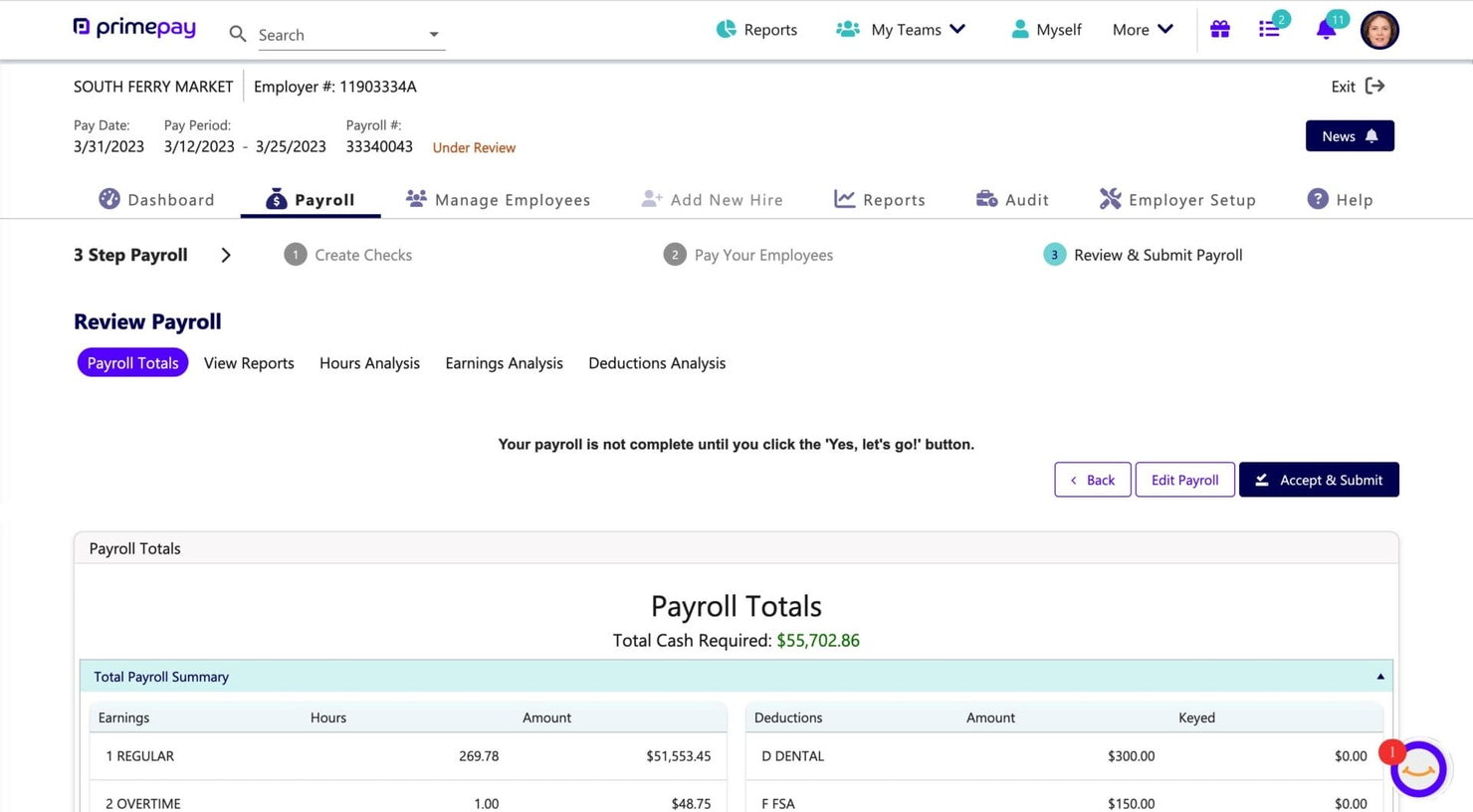
Task: Switch to the Manage Employees tab
Action: 499,200
